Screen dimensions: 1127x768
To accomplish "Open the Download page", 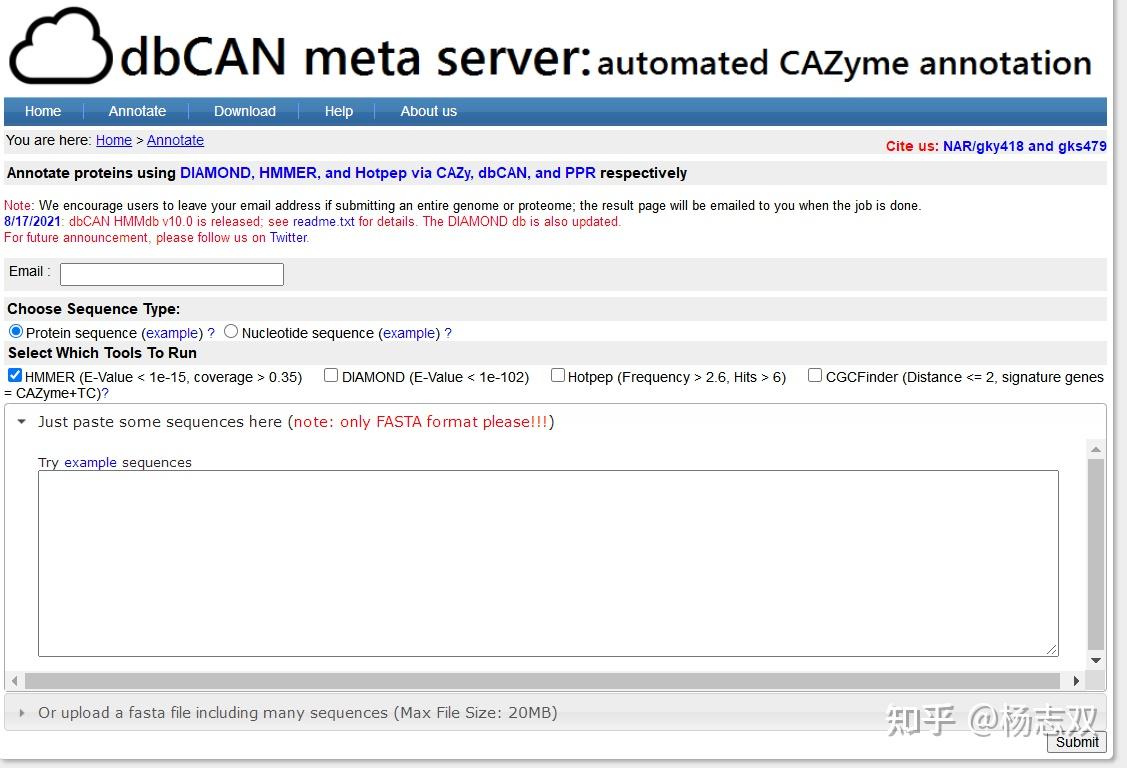I will [x=244, y=111].
